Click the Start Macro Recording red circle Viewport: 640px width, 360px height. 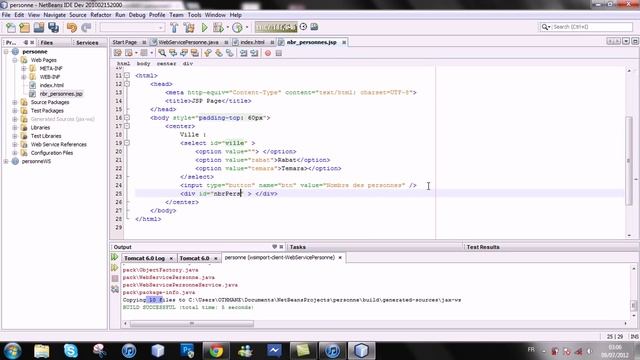pos(268,53)
